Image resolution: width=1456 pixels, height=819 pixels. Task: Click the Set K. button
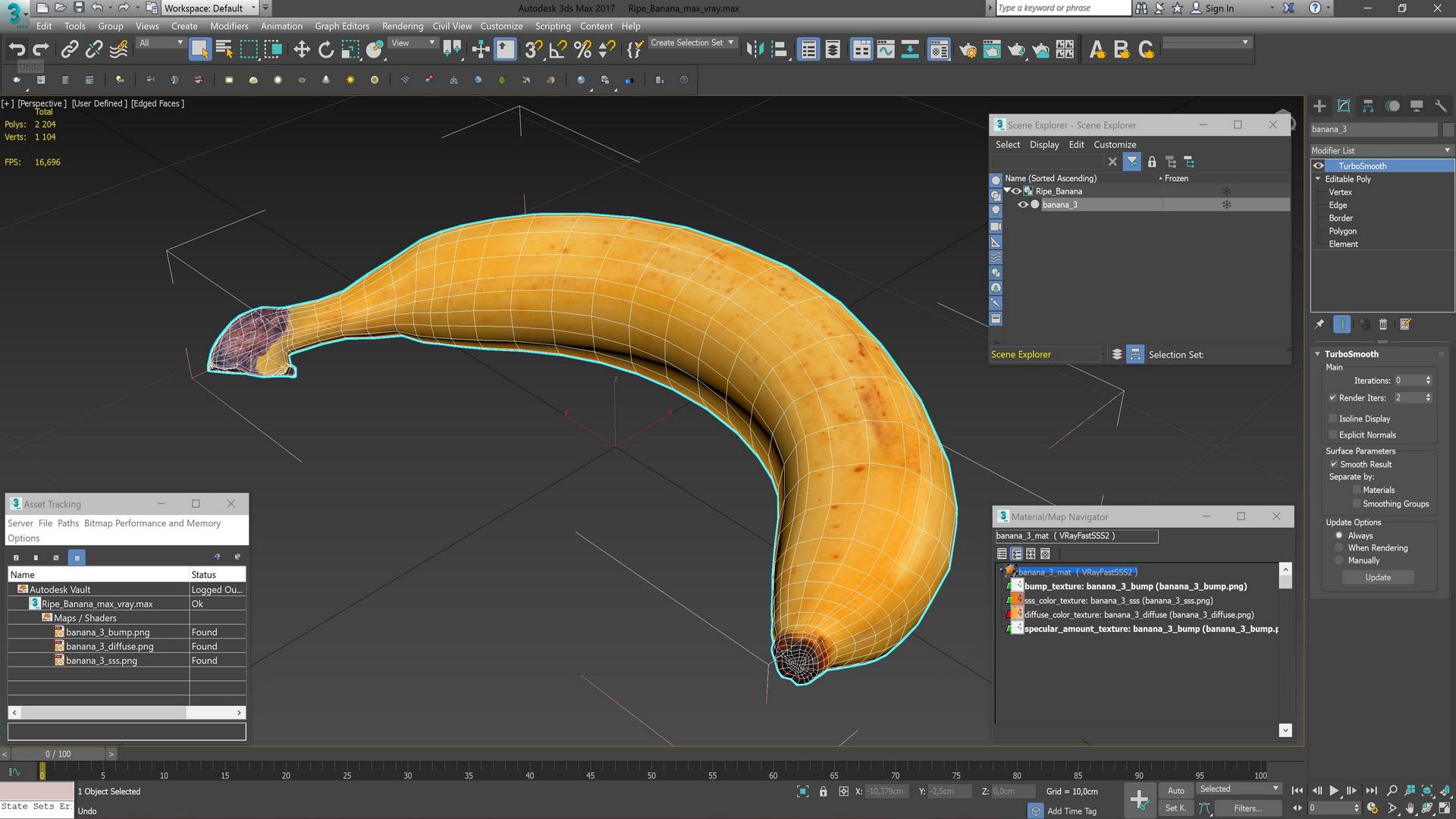point(1176,808)
